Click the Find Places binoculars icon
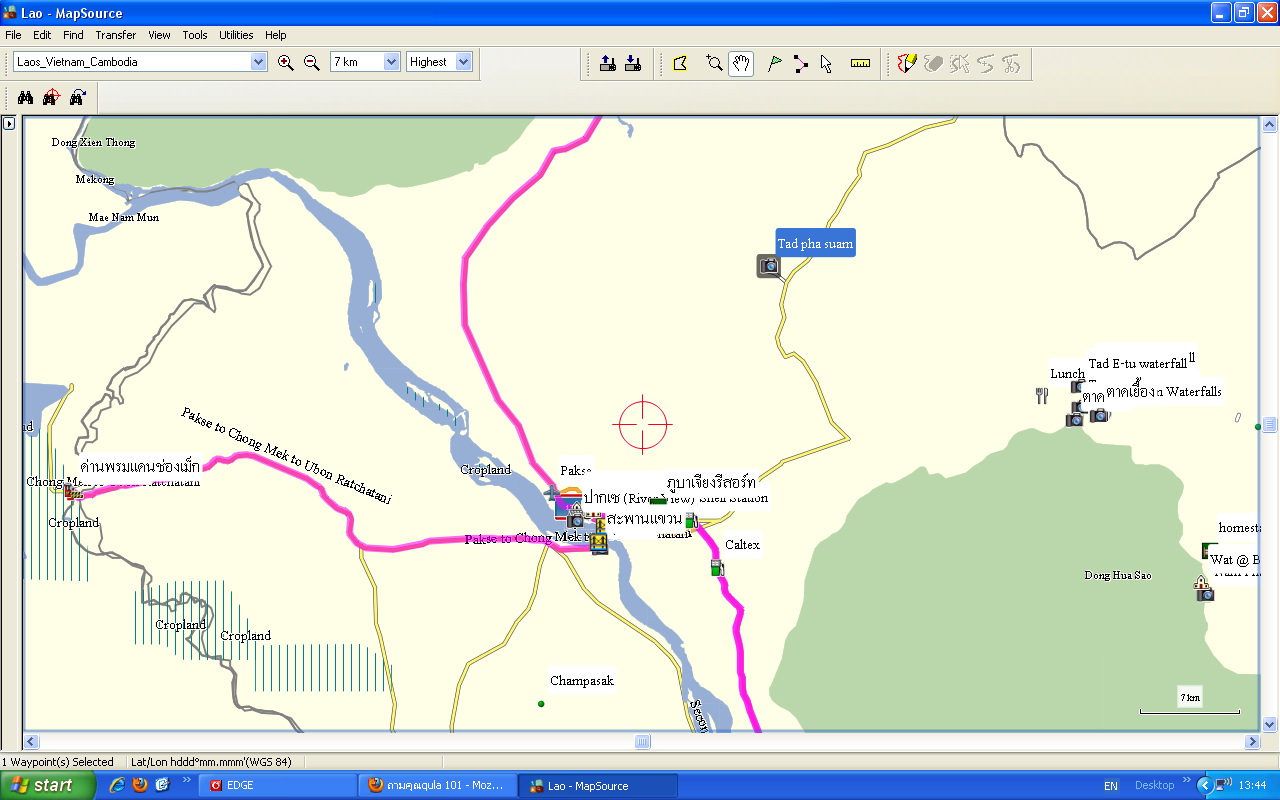Screen dimensions: 1280x800 [x=26, y=97]
